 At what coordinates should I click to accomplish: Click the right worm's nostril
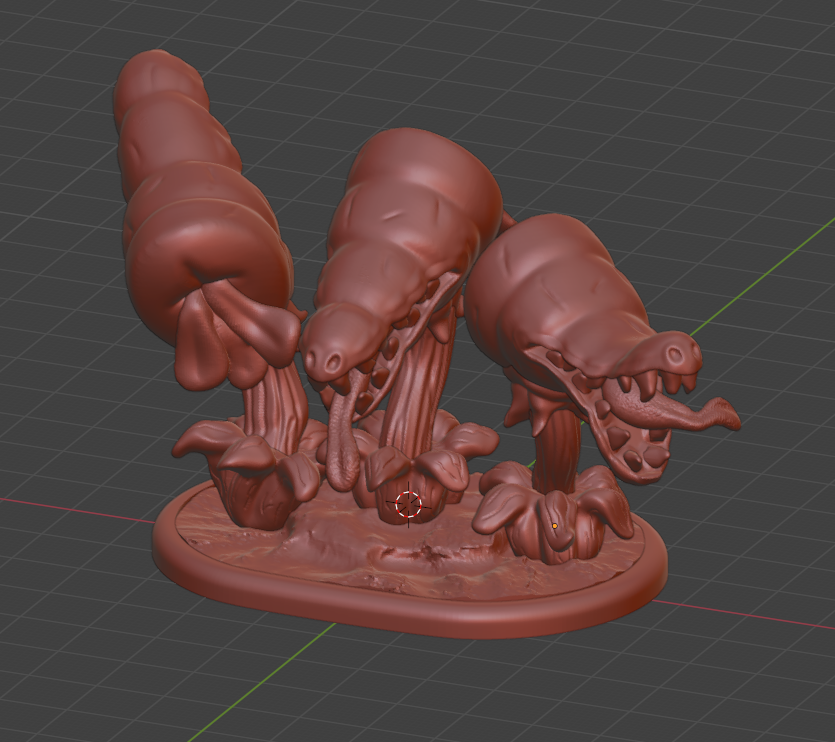[682, 352]
